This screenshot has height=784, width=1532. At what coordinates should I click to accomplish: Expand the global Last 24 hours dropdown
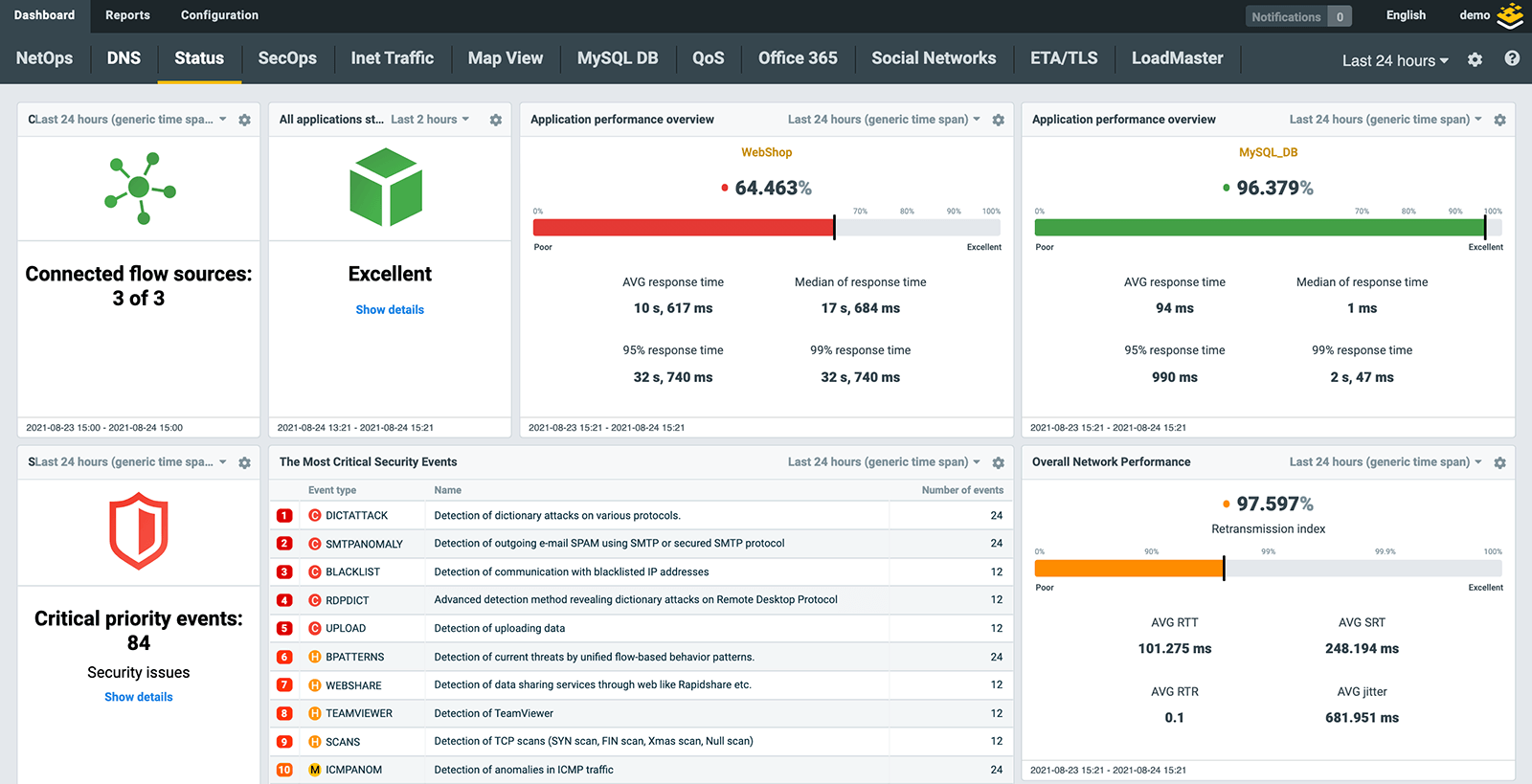pos(1394,60)
